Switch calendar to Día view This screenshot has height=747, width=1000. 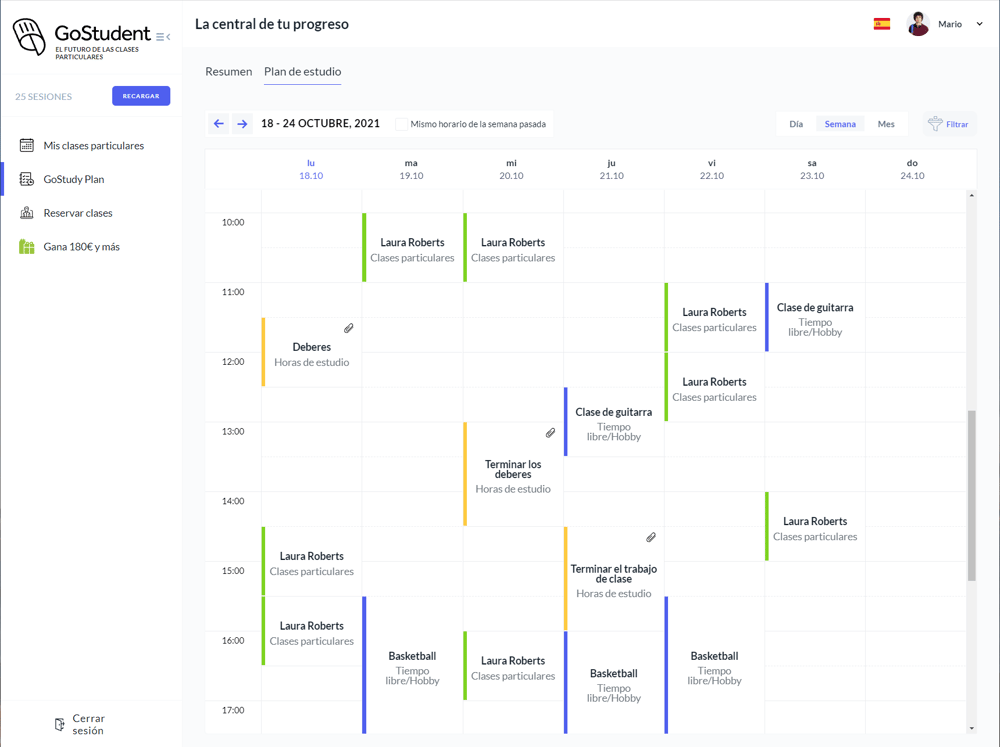[x=796, y=124]
